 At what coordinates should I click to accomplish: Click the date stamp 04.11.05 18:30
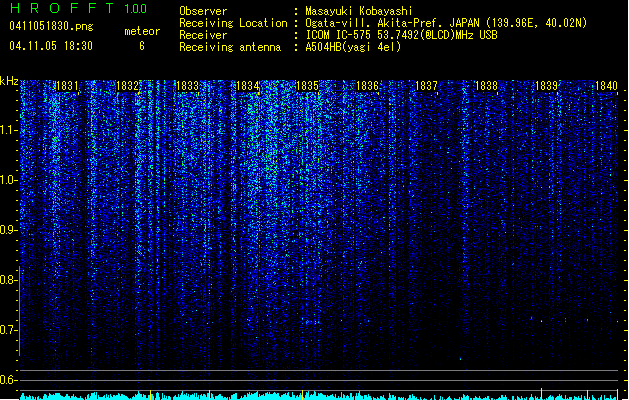51,46
